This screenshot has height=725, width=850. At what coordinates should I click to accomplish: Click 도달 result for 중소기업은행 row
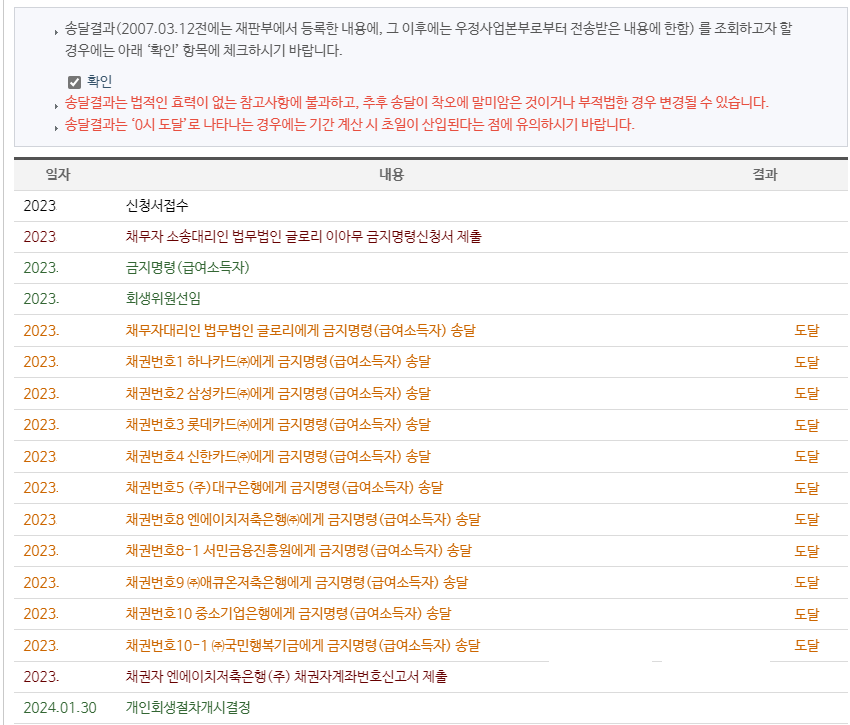point(806,614)
